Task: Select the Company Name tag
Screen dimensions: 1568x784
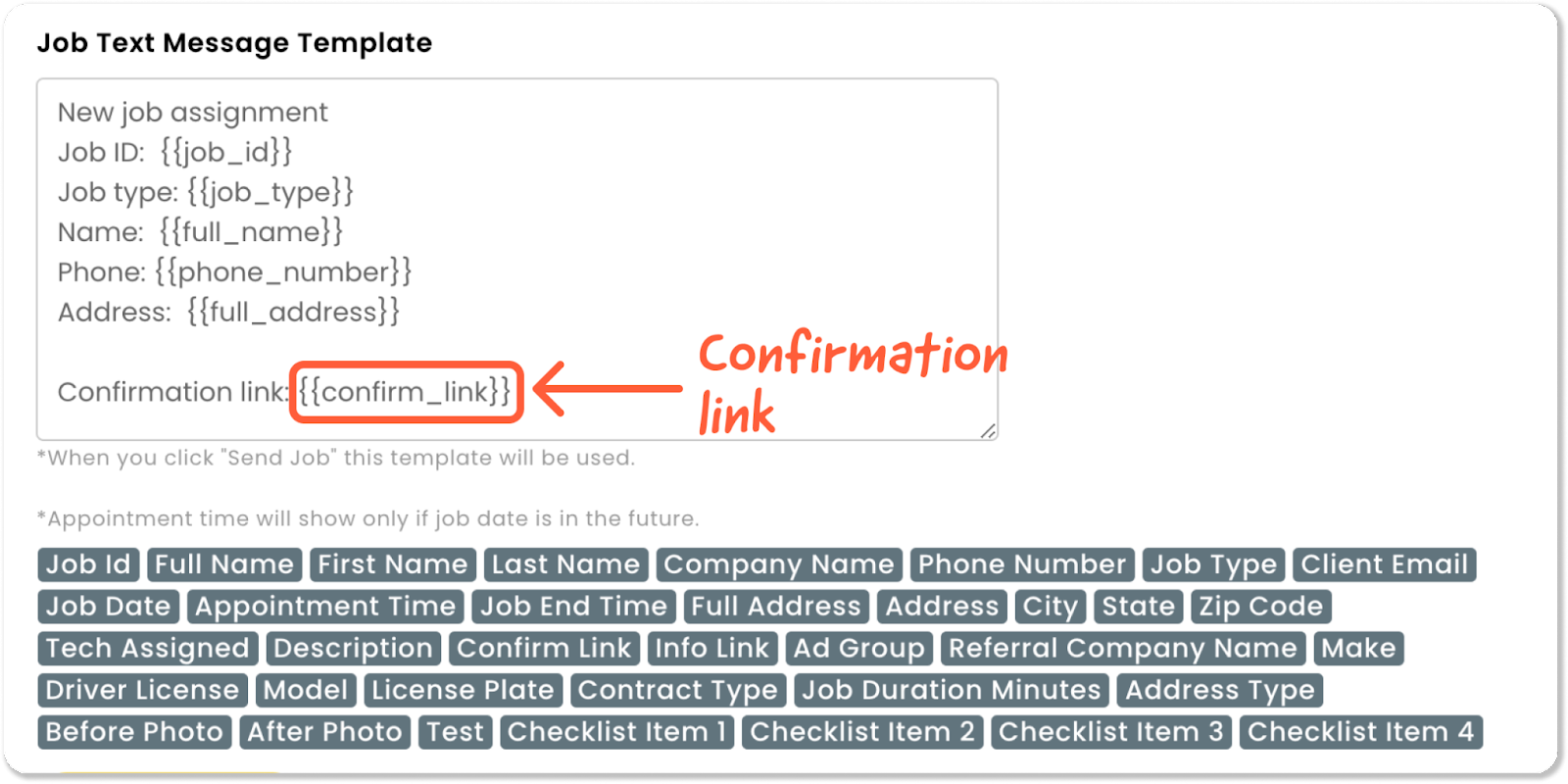Action: tap(779, 564)
